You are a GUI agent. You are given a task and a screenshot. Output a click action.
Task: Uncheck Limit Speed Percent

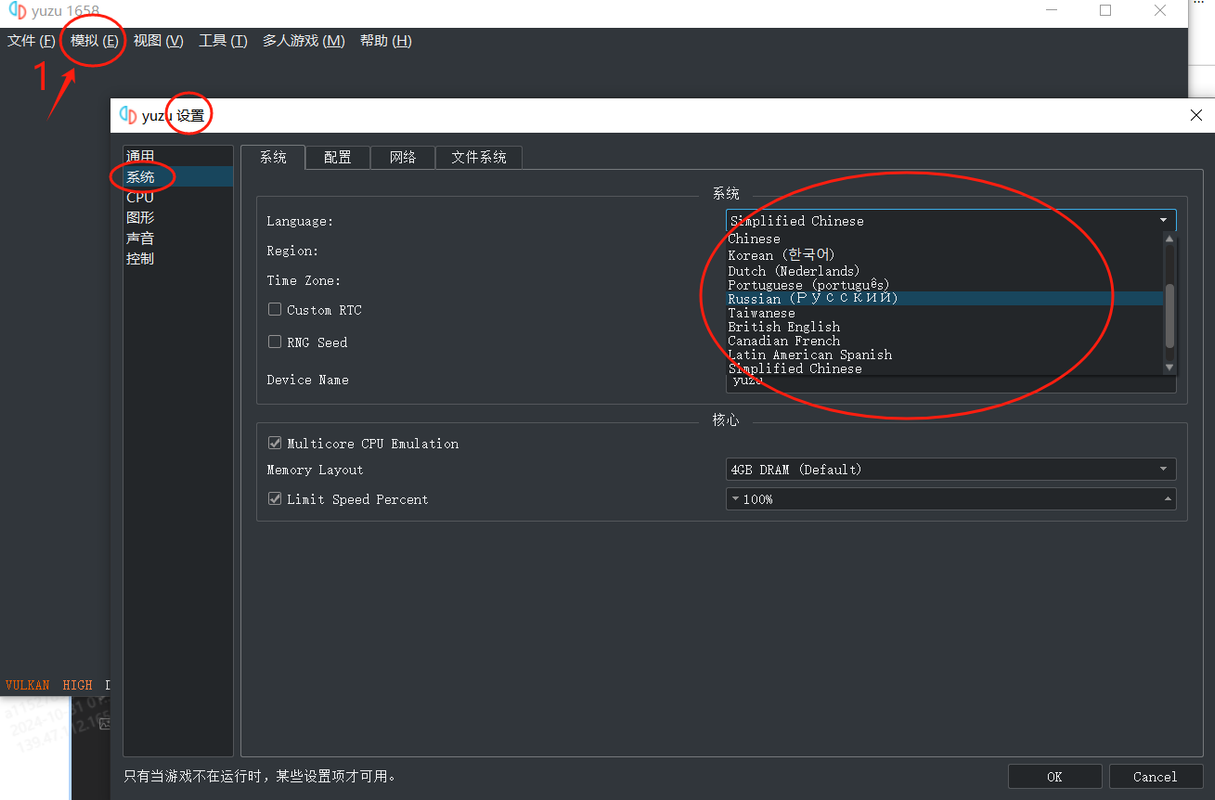275,499
